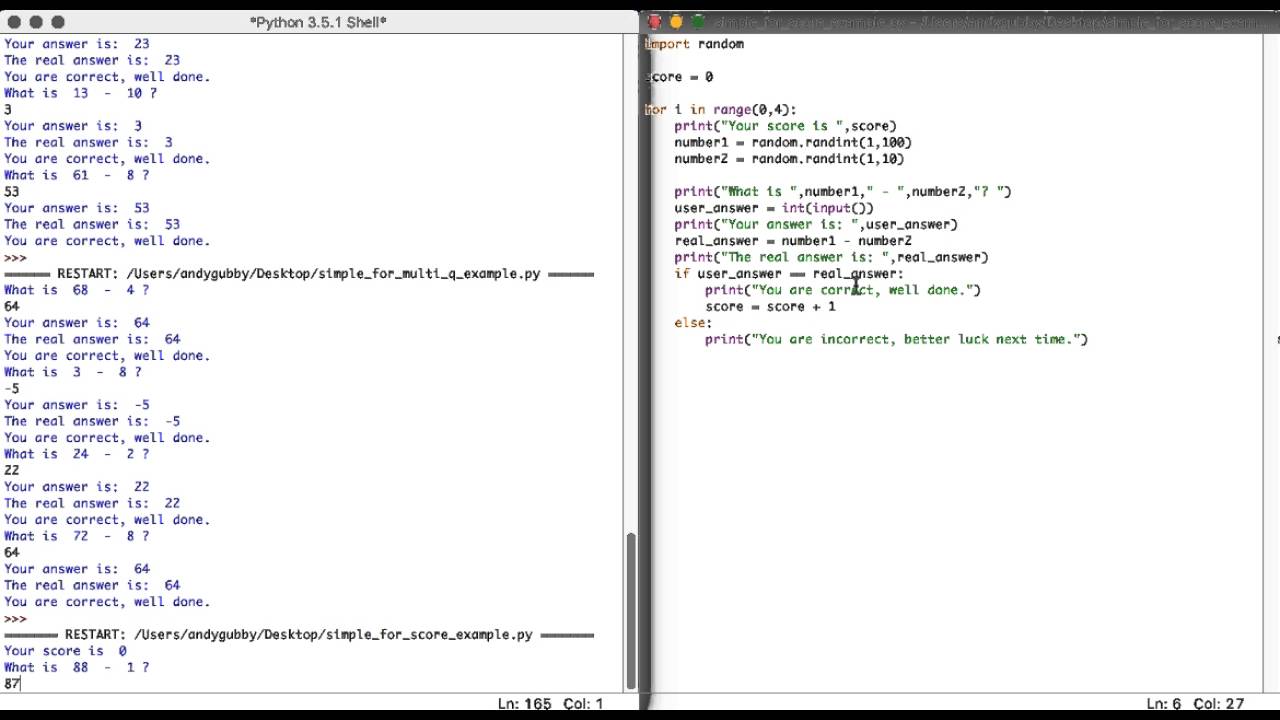
Task: Click the 'real_answer = number1 - number2' line
Action: [x=792, y=241]
